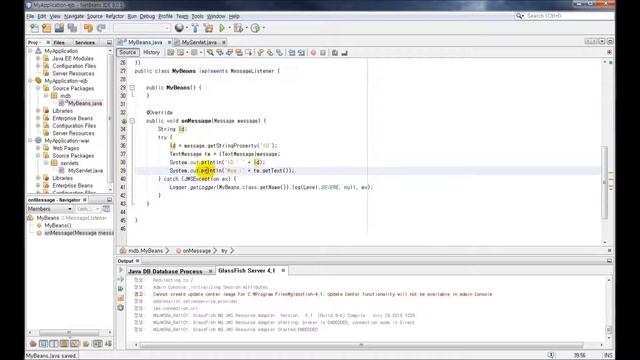Click the Last Edit icon in editor toolbar
The height and width of the screenshot is (360, 640).
tap(171, 53)
